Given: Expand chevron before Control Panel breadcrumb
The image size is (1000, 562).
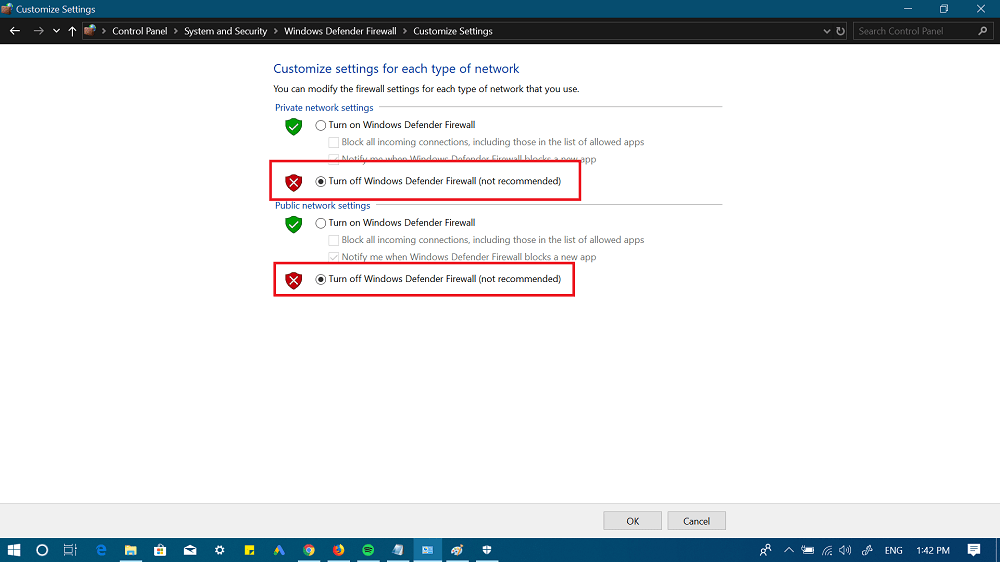Looking at the screenshot, I should pyautogui.click(x=104, y=31).
